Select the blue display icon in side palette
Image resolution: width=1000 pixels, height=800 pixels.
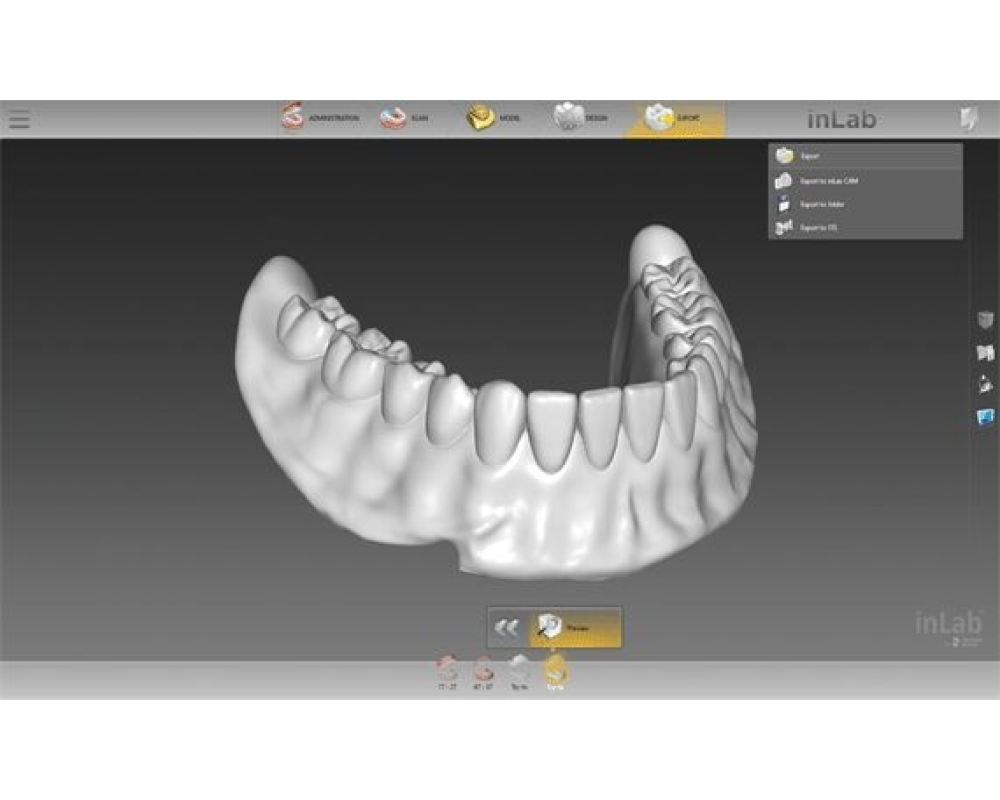(985, 417)
